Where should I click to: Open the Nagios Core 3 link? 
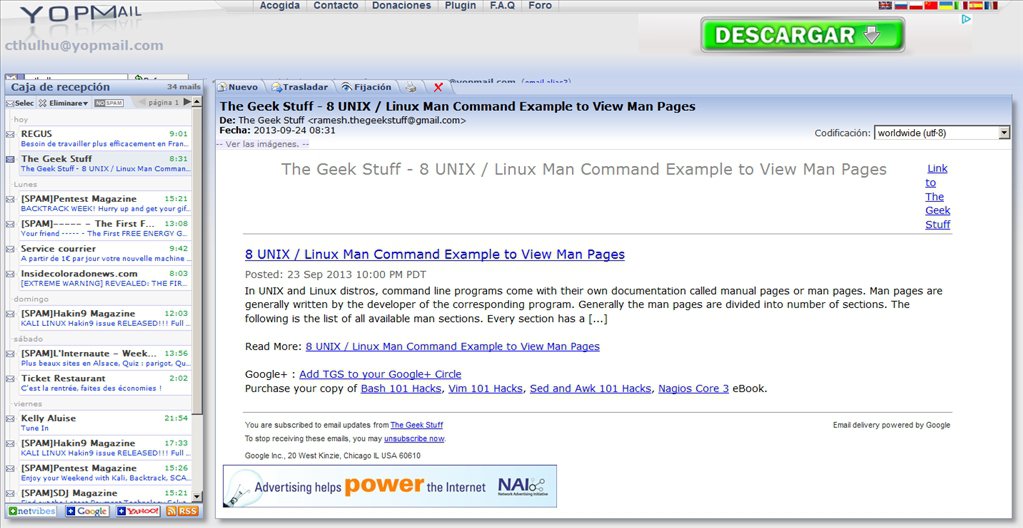[694, 389]
